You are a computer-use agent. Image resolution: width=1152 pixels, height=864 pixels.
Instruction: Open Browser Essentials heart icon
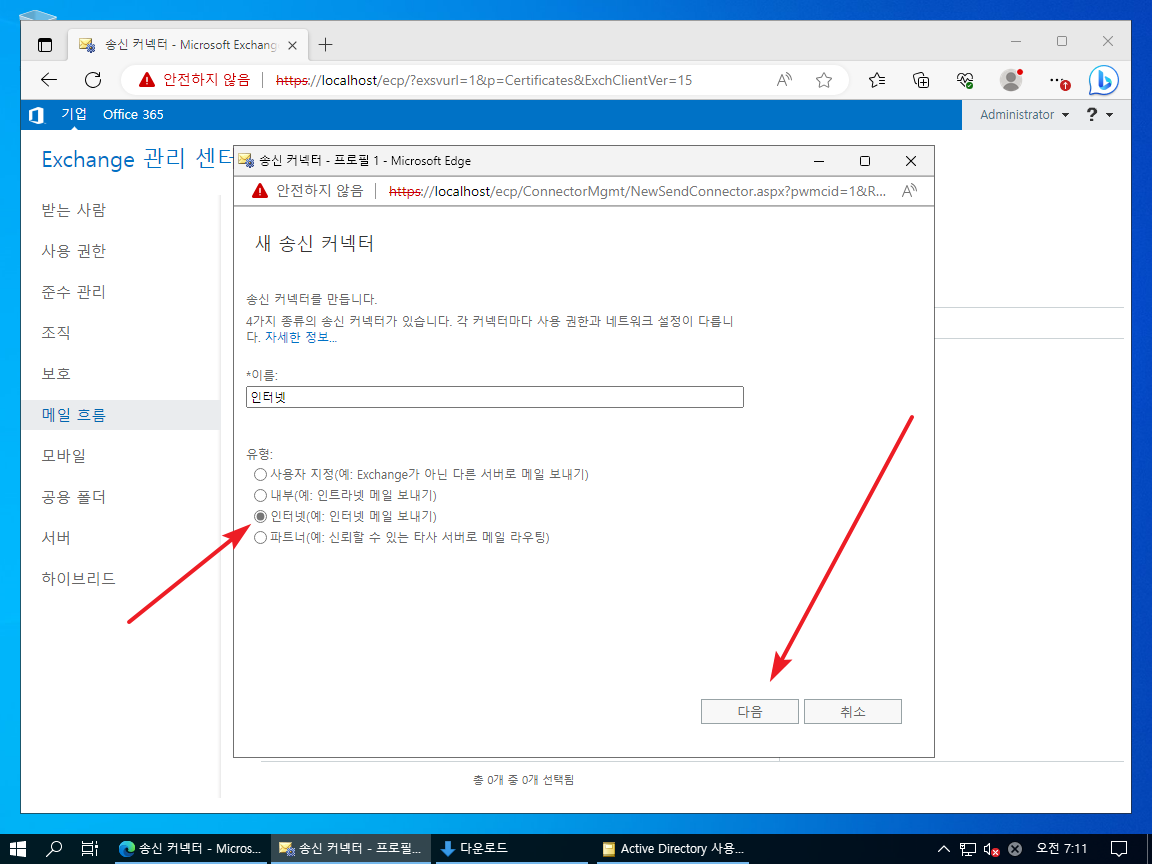965,80
